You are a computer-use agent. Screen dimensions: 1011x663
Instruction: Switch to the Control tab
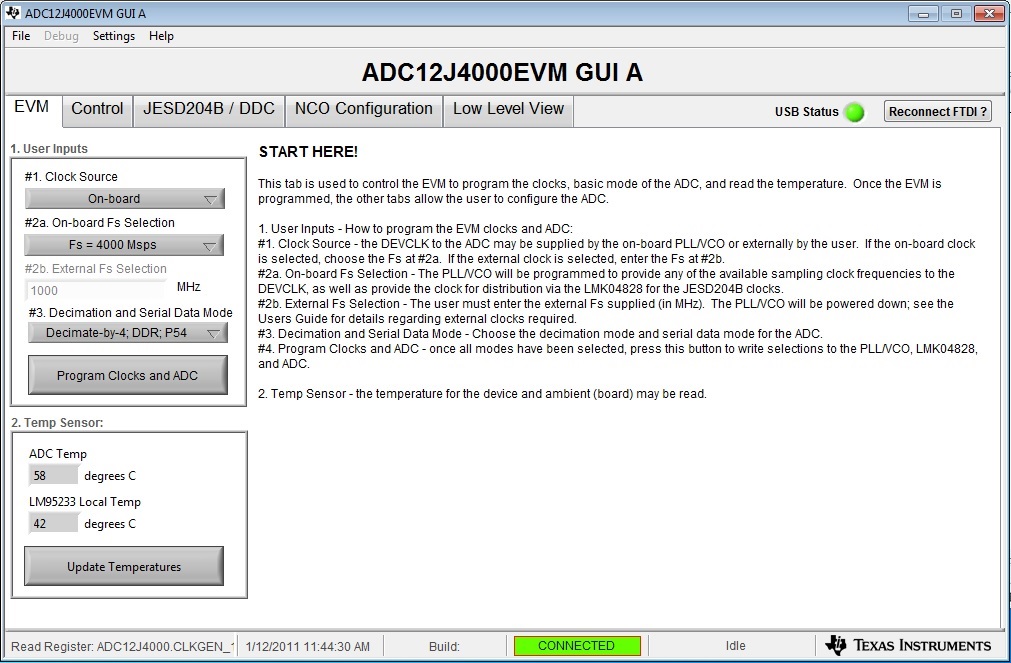pyautogui.click(x=97, y=109)
